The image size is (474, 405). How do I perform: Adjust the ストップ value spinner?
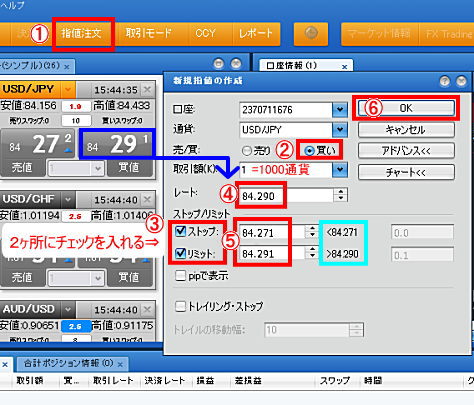click(x=312, y=232)
